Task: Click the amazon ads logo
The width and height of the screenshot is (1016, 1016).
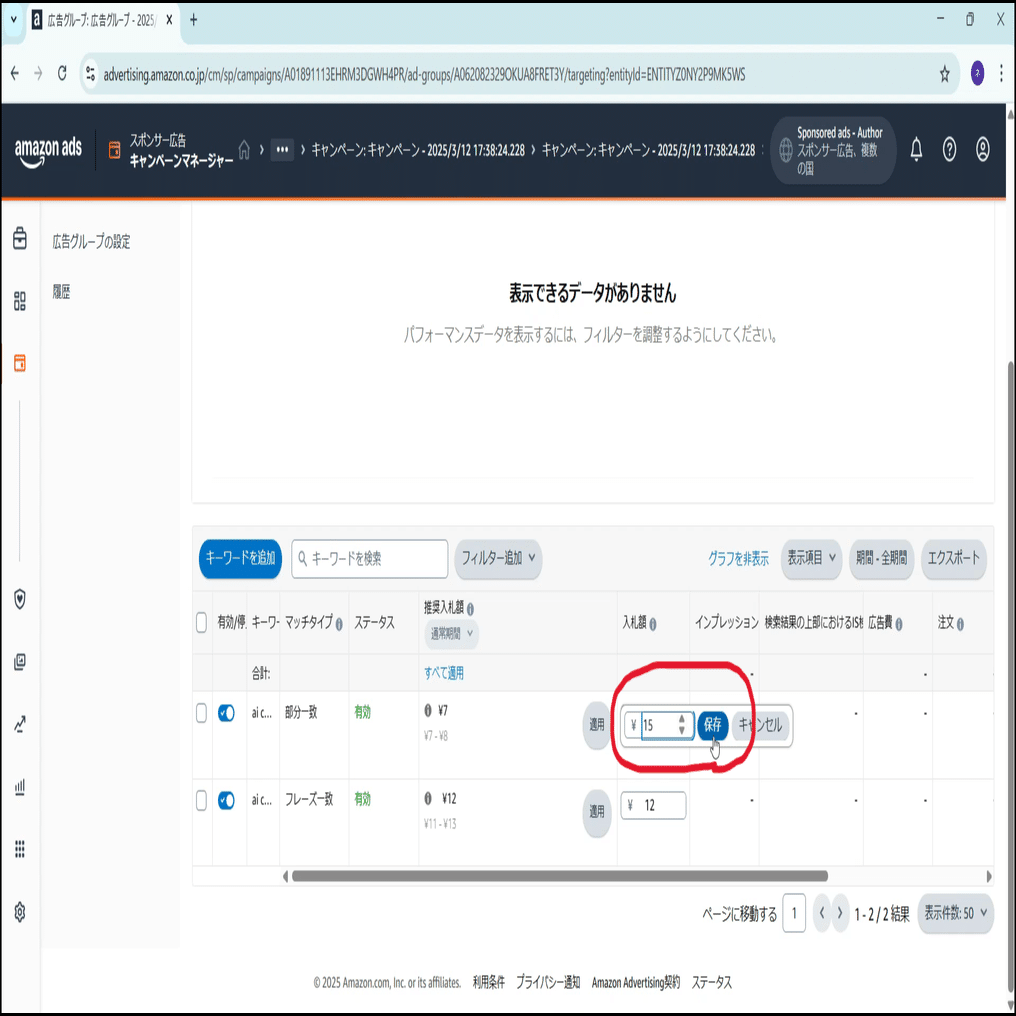Action: pos(48,152)
